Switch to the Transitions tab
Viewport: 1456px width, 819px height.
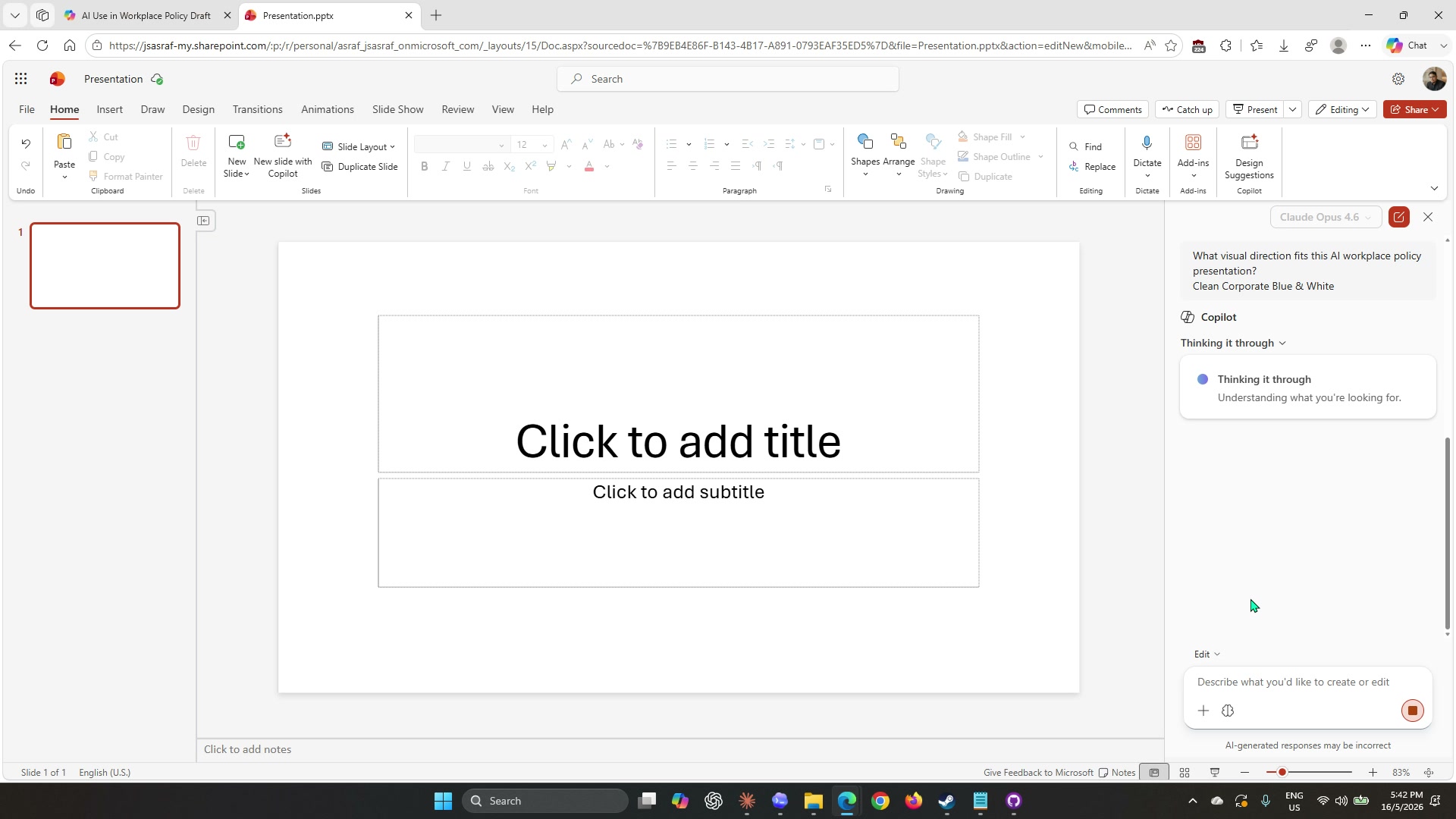257,110
